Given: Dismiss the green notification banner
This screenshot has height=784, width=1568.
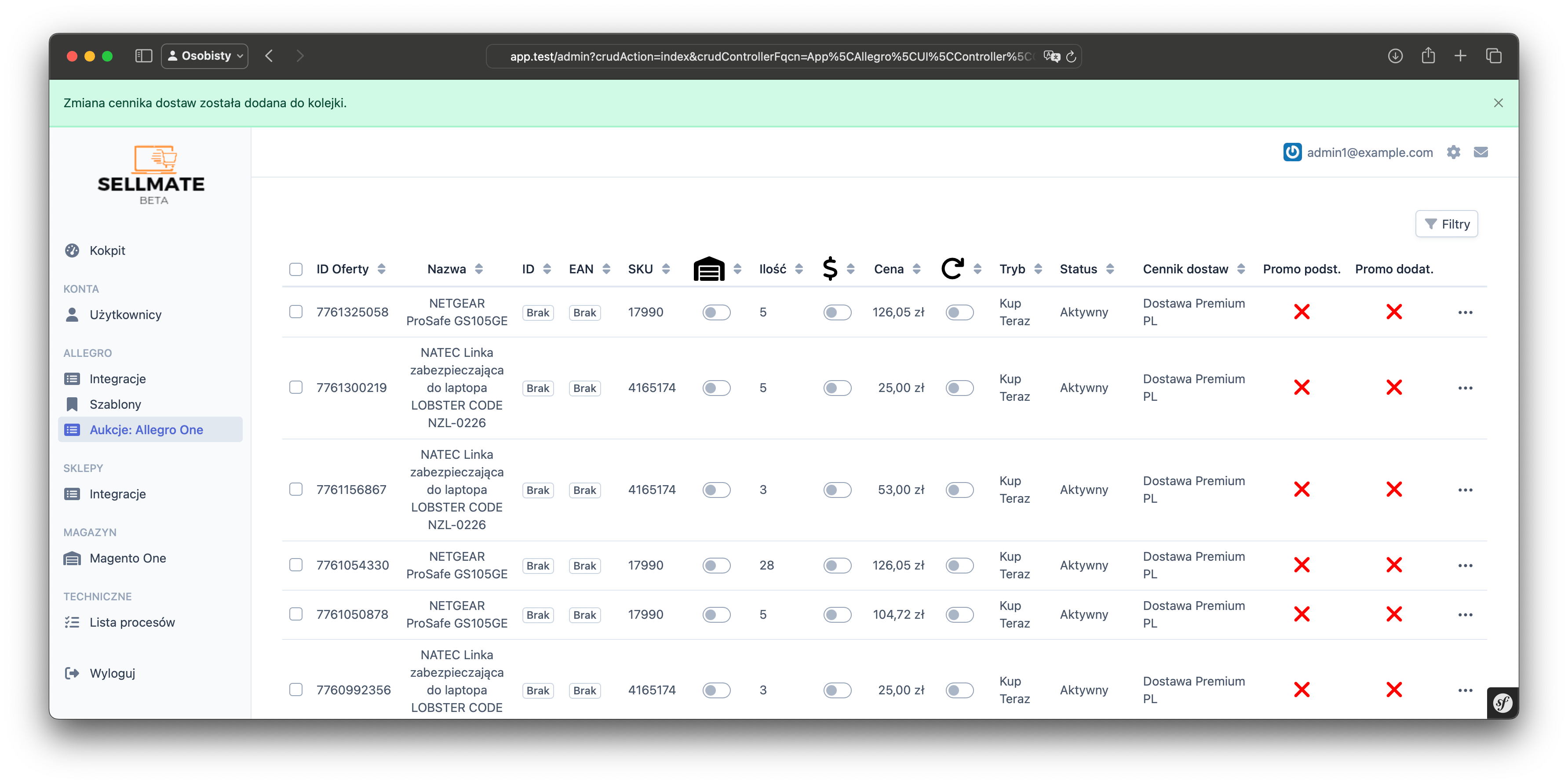Looking at the screenshot, I should (1498, 103).
